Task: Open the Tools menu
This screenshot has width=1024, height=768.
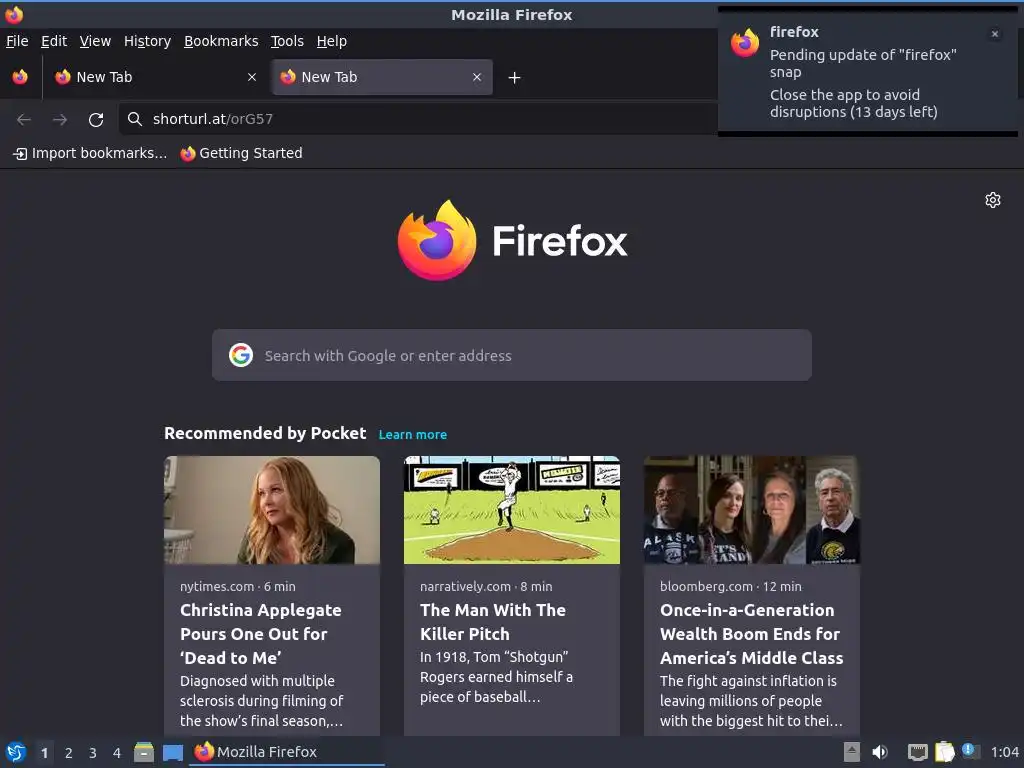Action: pos(287,41)
